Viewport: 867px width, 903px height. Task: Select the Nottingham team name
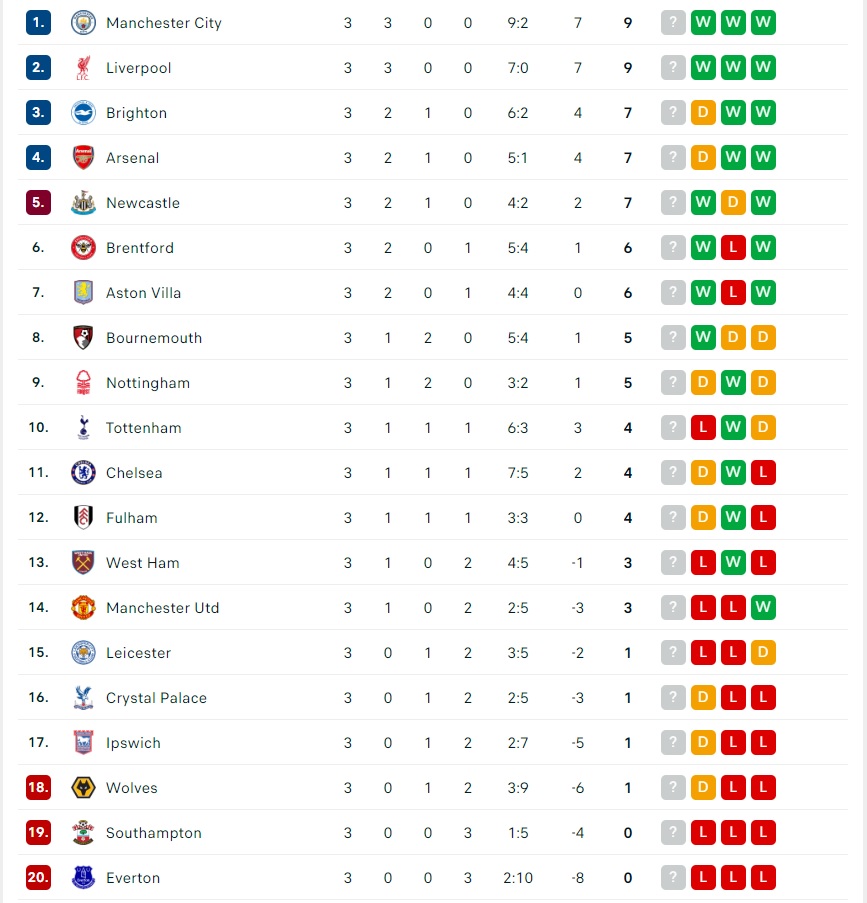pos(148,383)
